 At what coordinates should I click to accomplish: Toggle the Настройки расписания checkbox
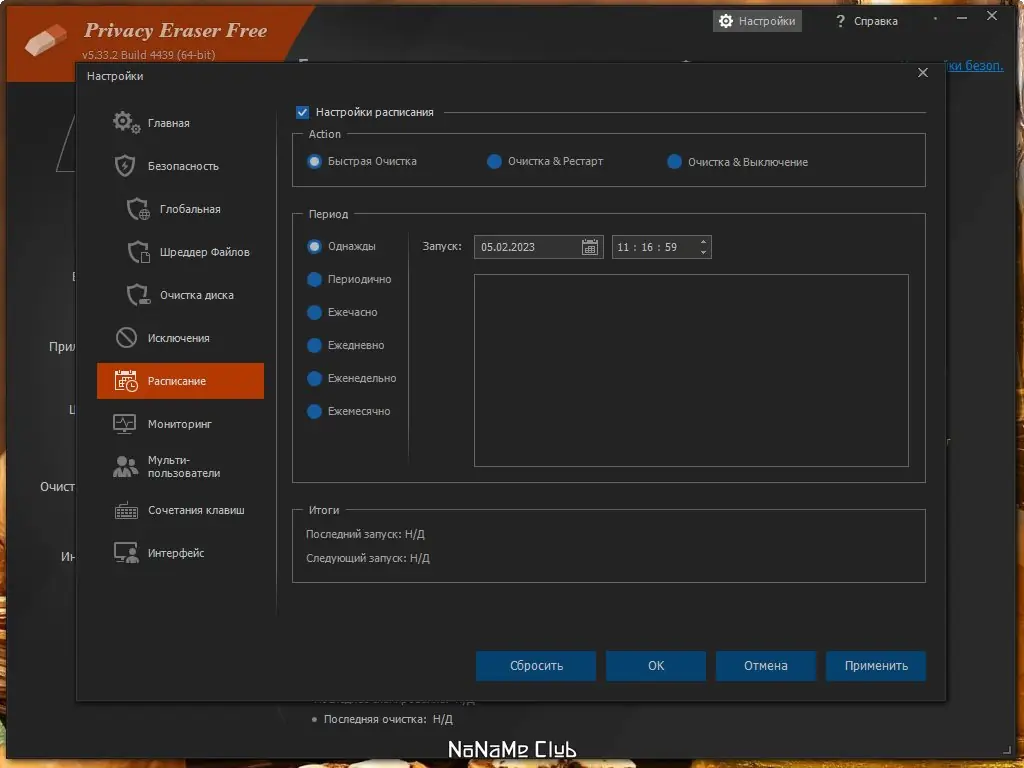click(x=302, y=112)
